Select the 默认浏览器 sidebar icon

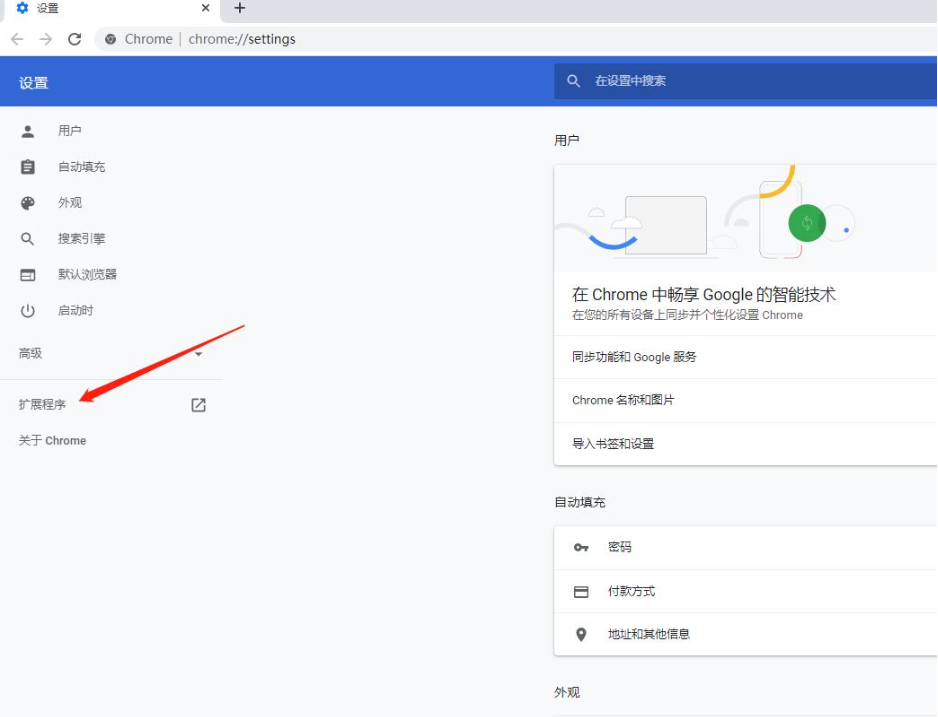[x=27, y=274]
